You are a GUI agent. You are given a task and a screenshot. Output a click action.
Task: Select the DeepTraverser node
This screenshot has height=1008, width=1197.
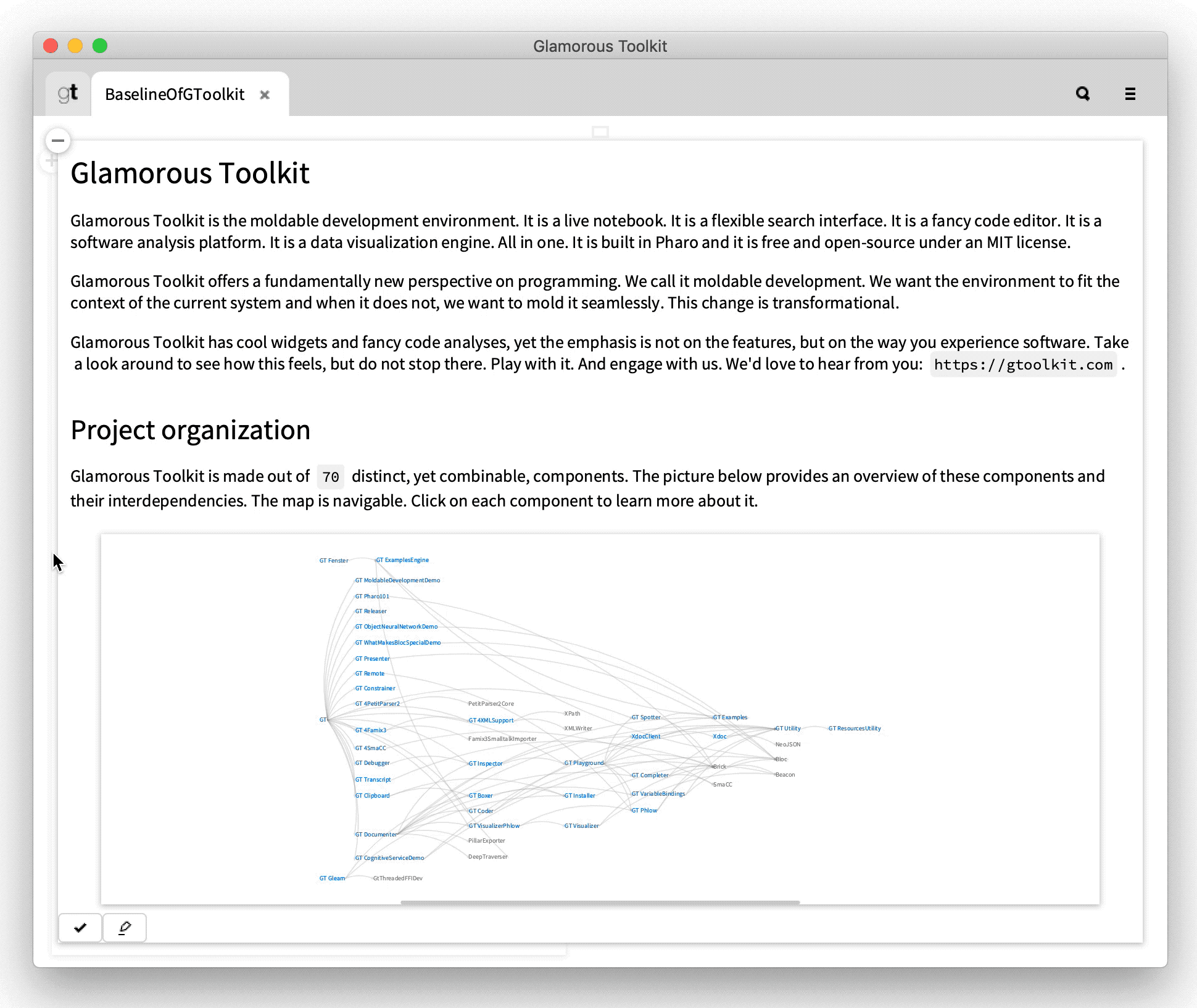(487, 857)
